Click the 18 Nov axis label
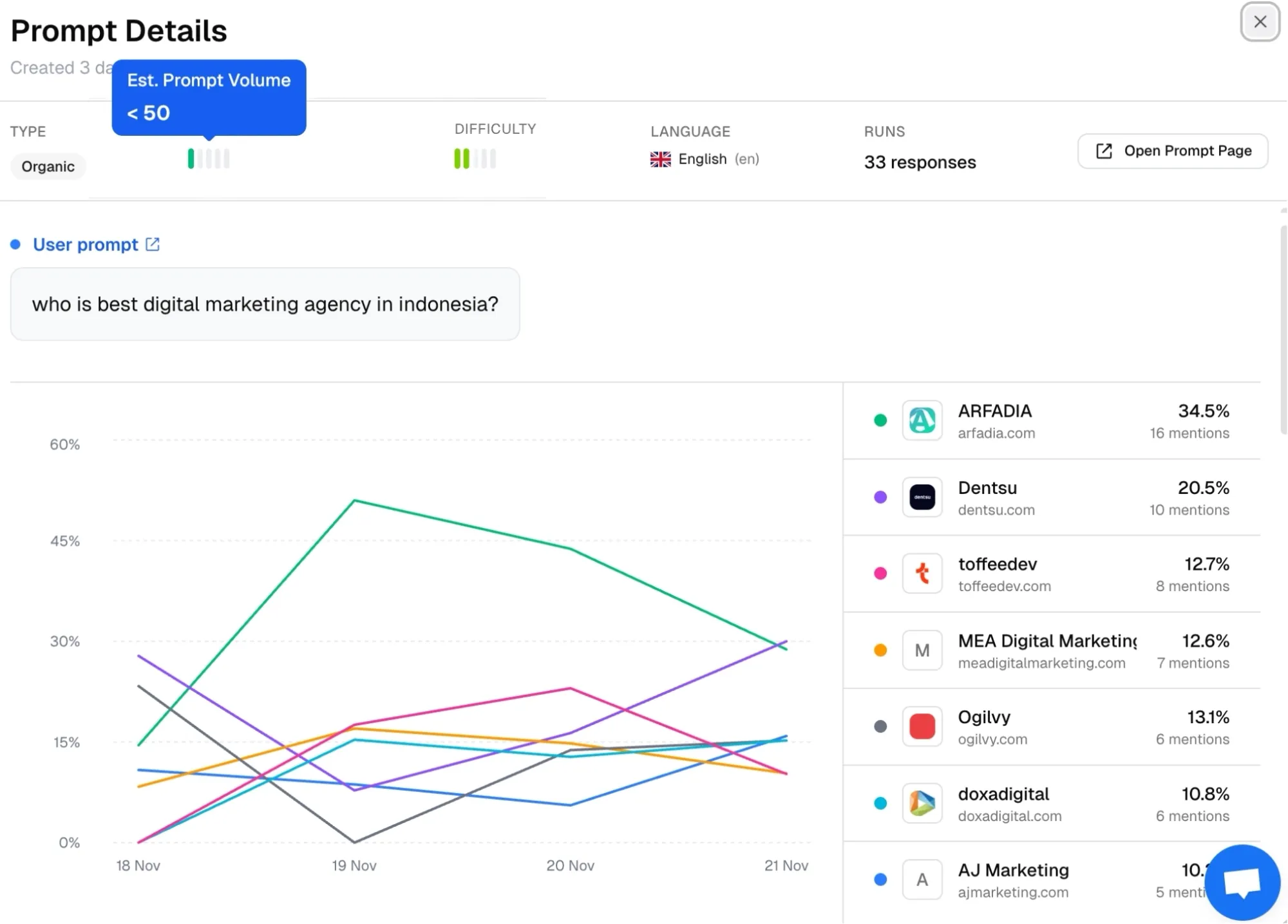The height and width of the screenshot is (924, 1288). [138, 866]
